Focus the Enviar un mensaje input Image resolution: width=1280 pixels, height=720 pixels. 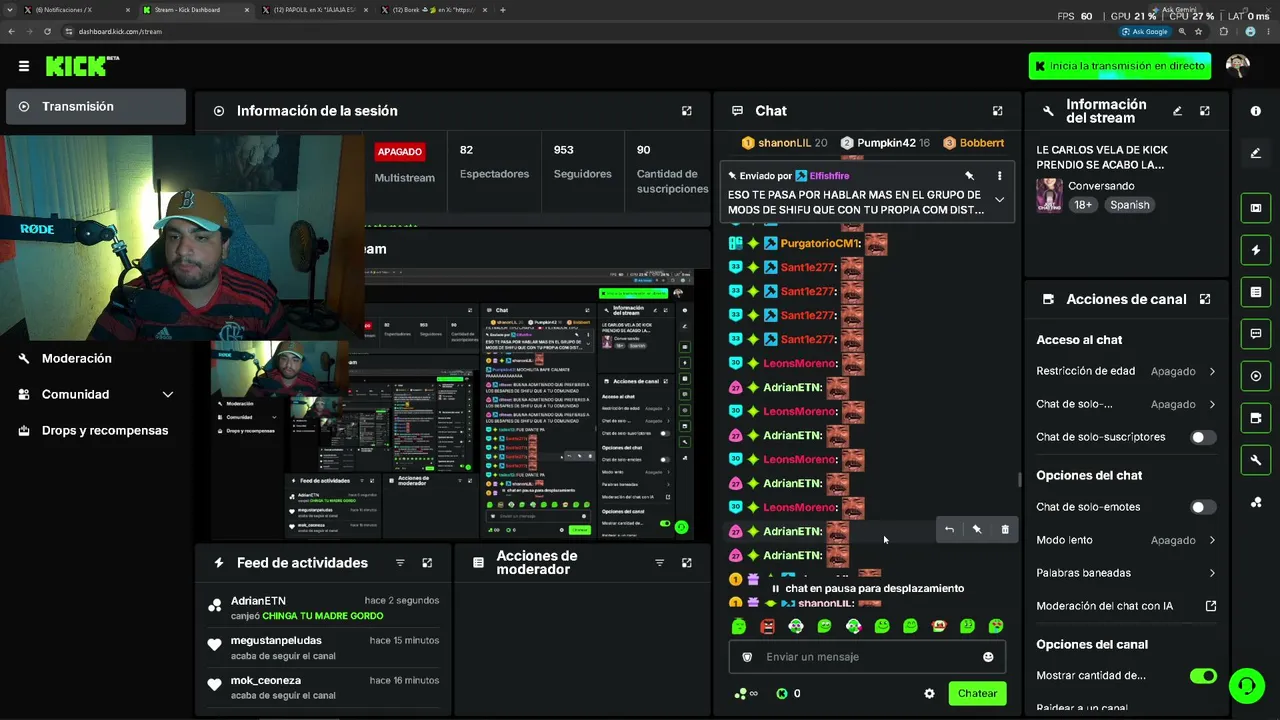pos(866,657)
